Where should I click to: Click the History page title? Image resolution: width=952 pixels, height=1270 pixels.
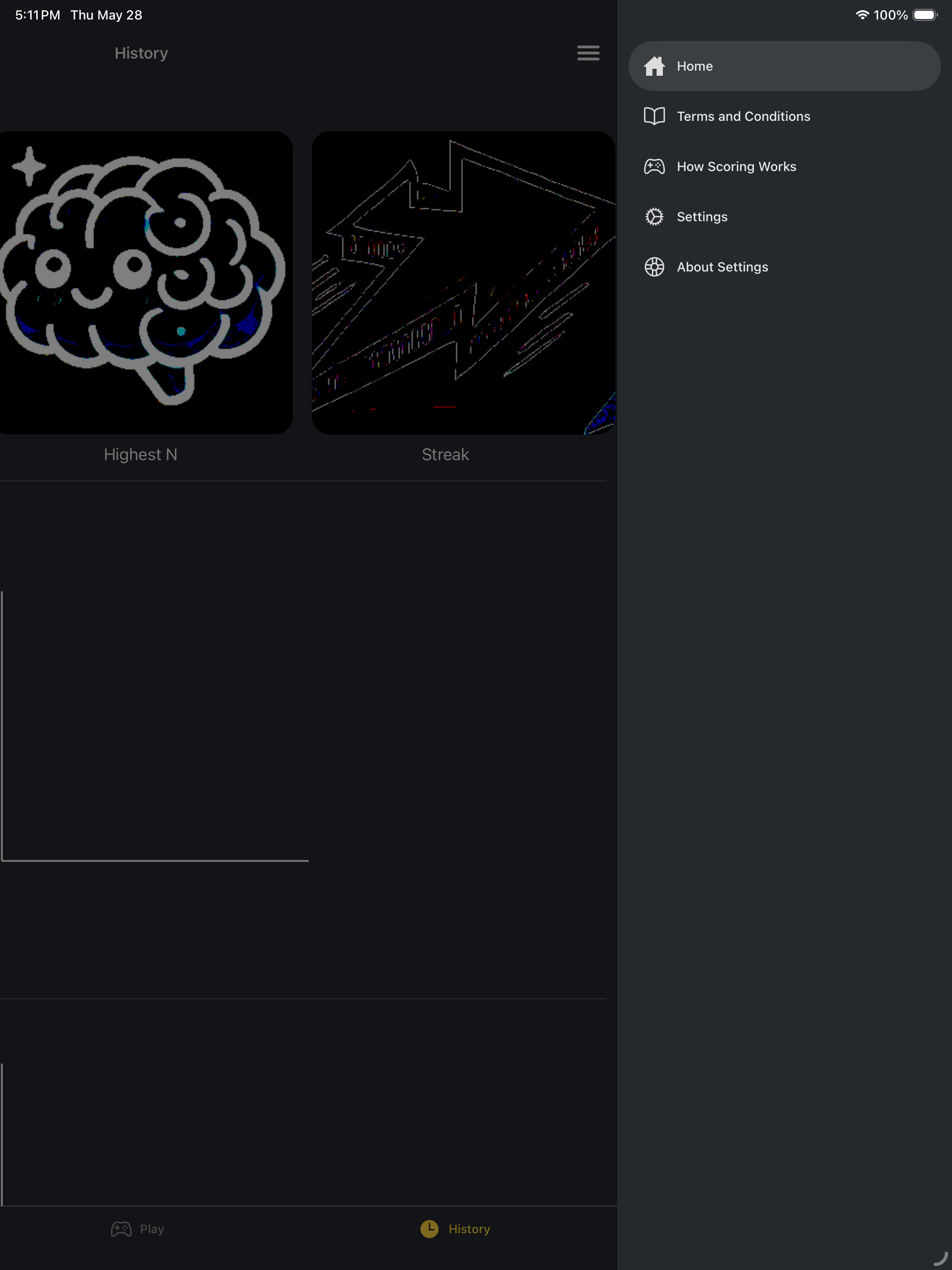pos(141,53)
